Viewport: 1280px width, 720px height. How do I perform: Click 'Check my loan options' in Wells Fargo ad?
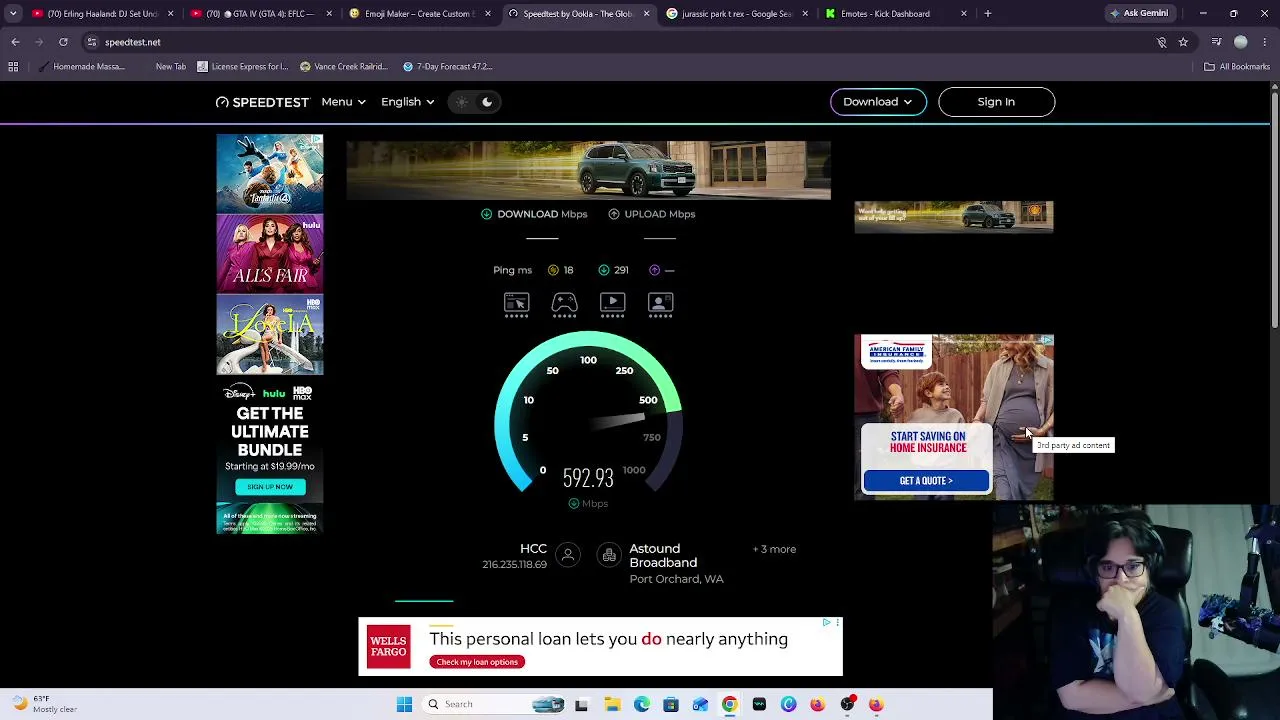[x=477, y=662]
